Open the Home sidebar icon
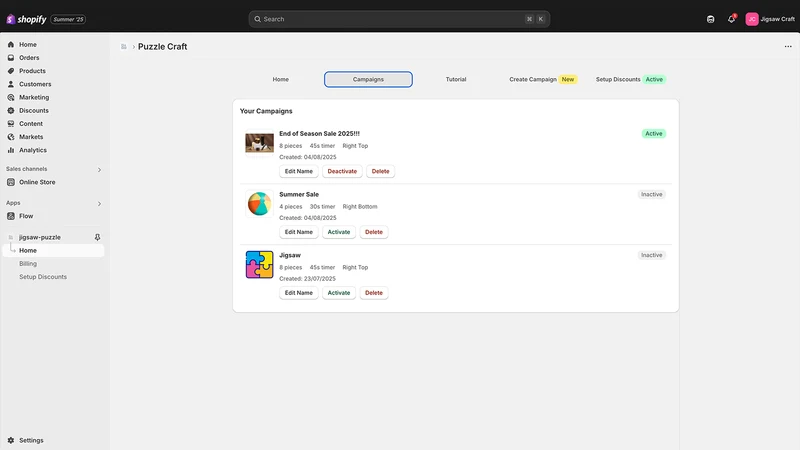The height and width of the screenshot is (450, 800). (x=11, y=44)
